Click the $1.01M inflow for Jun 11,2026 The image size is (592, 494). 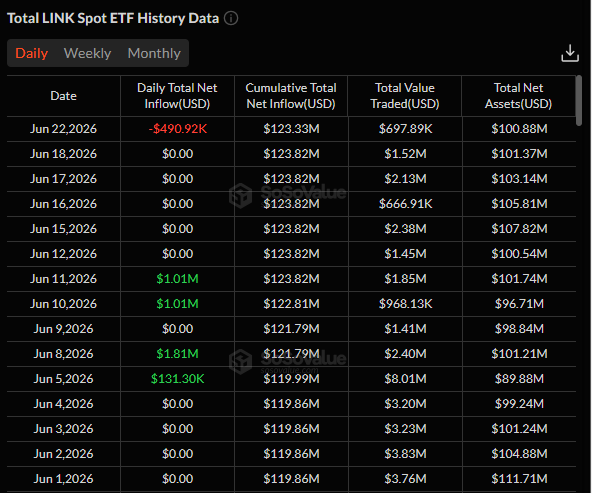point(177,279)
